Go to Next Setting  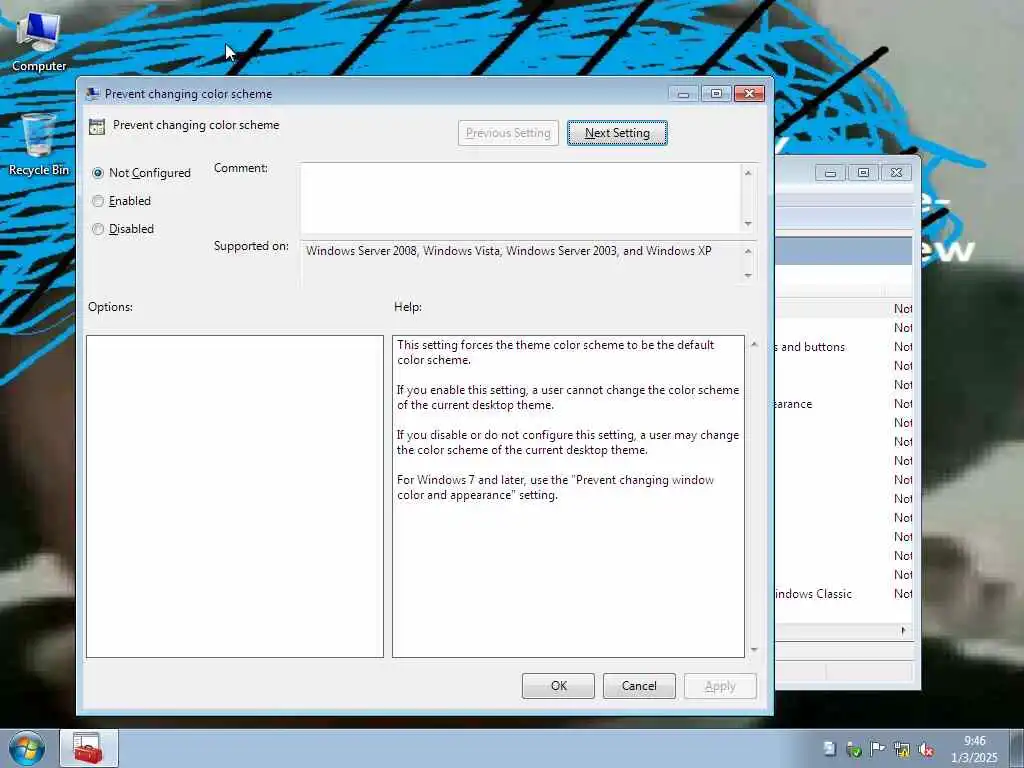click(617, 133)
